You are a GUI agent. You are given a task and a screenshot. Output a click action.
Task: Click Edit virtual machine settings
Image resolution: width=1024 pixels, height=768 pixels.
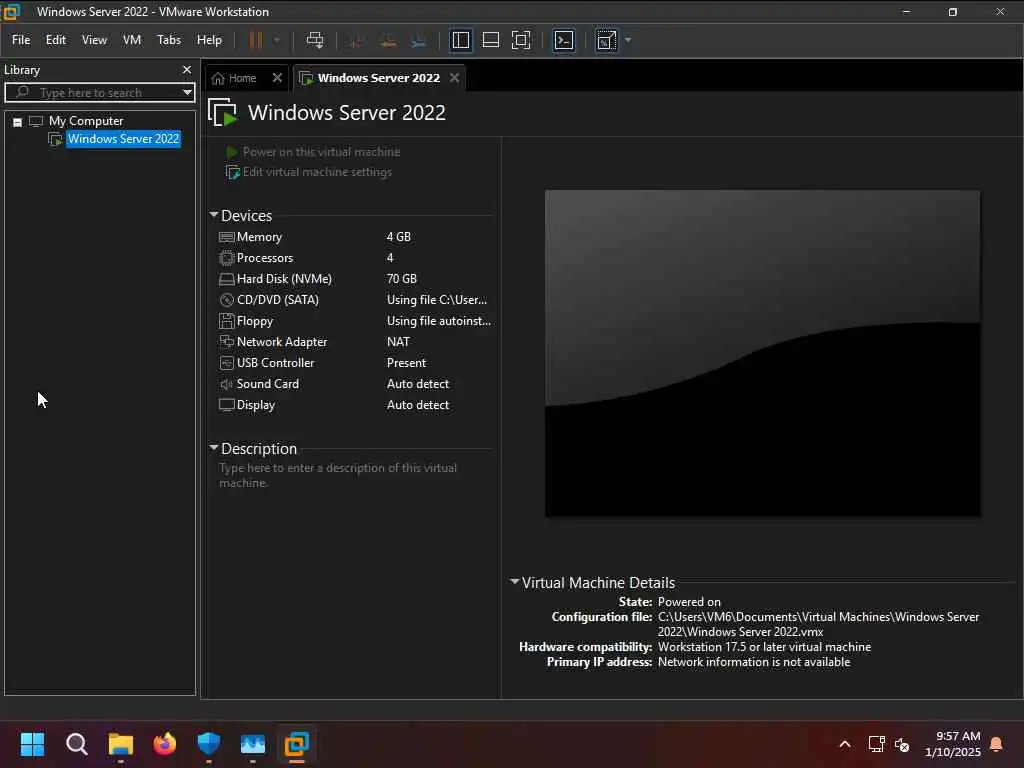click(317, 172)
